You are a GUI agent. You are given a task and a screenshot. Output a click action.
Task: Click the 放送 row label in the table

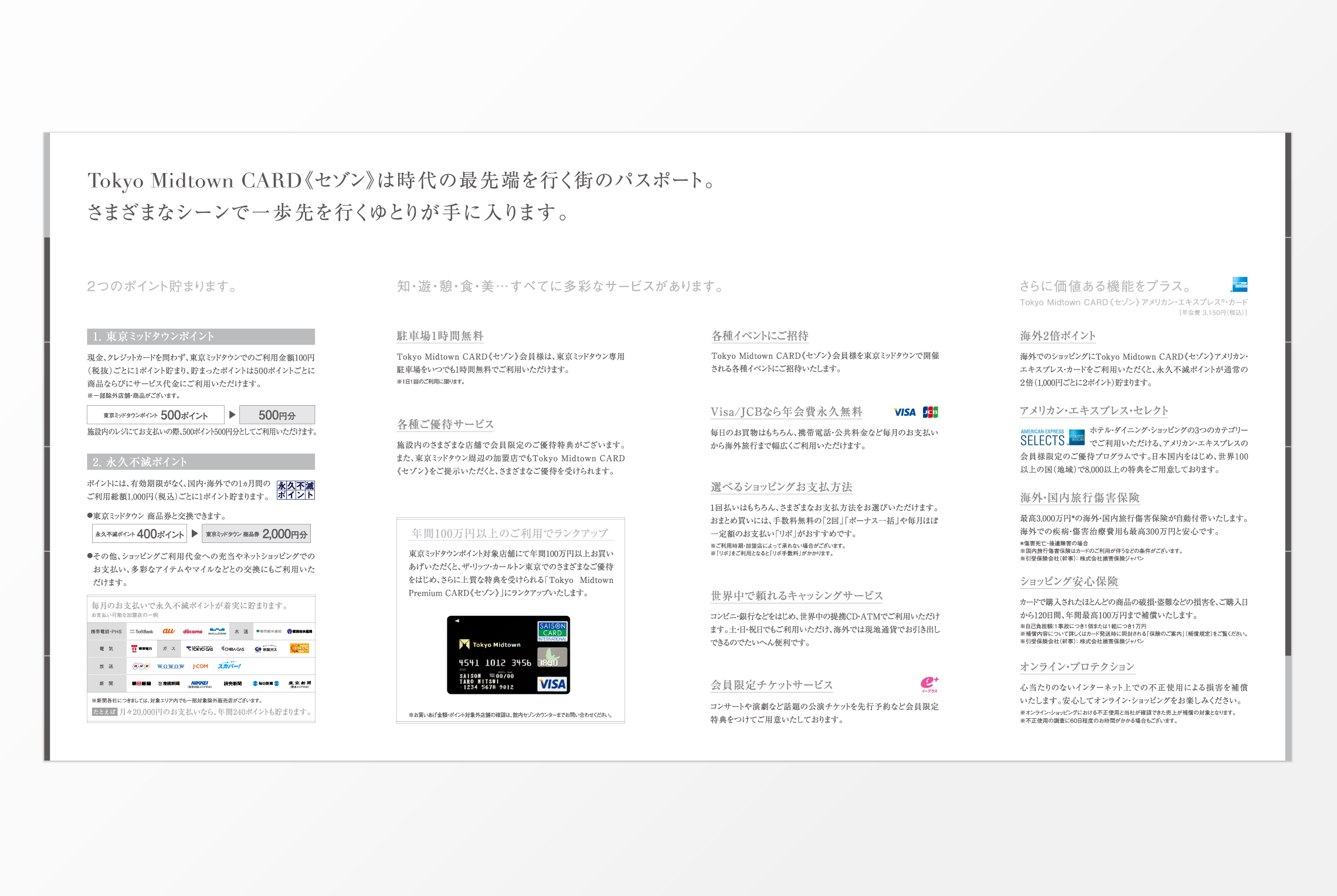pyautogui.click(x=106, y=666)
